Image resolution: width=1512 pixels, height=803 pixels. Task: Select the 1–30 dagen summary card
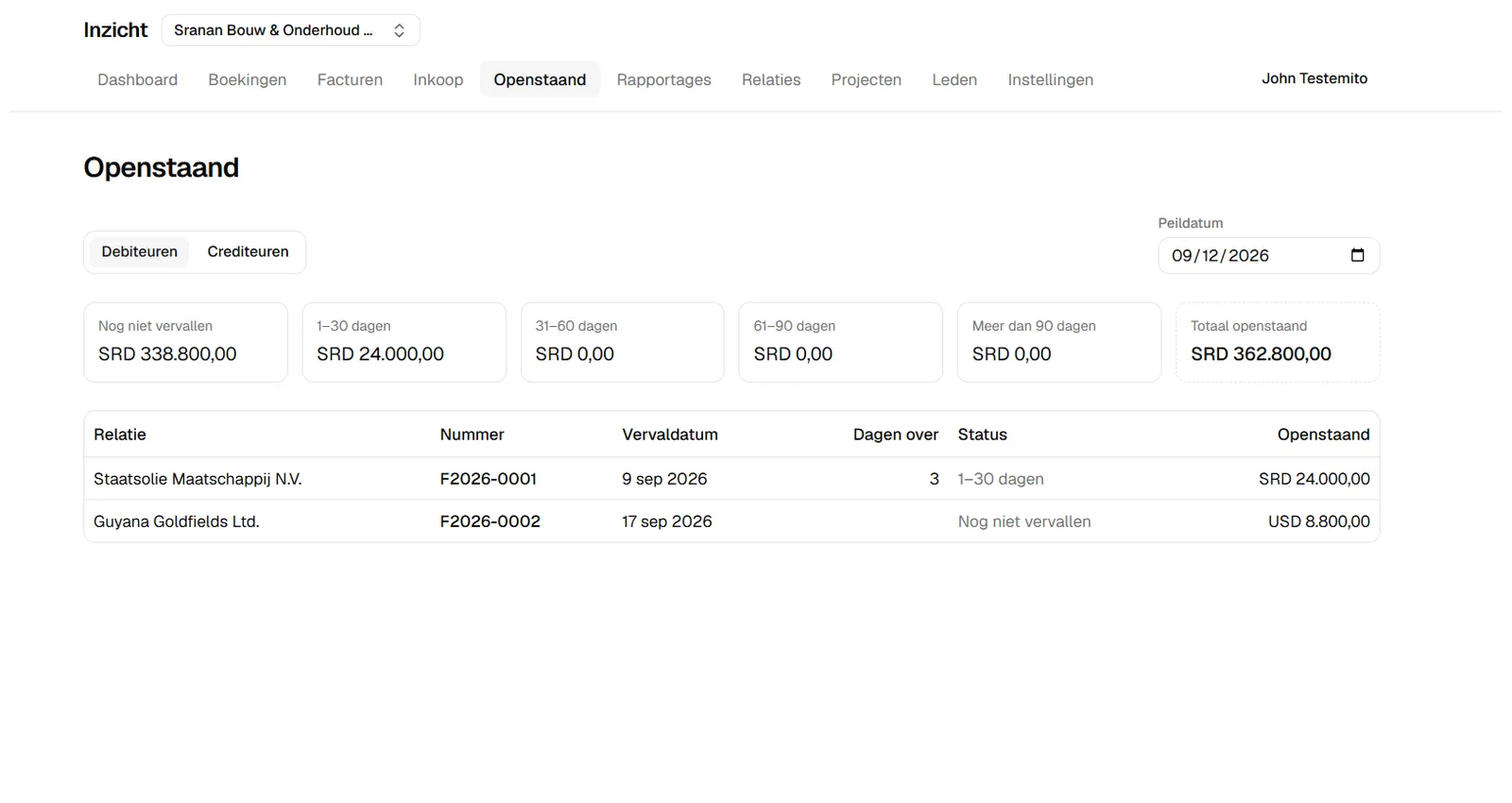tap(404, 342)
